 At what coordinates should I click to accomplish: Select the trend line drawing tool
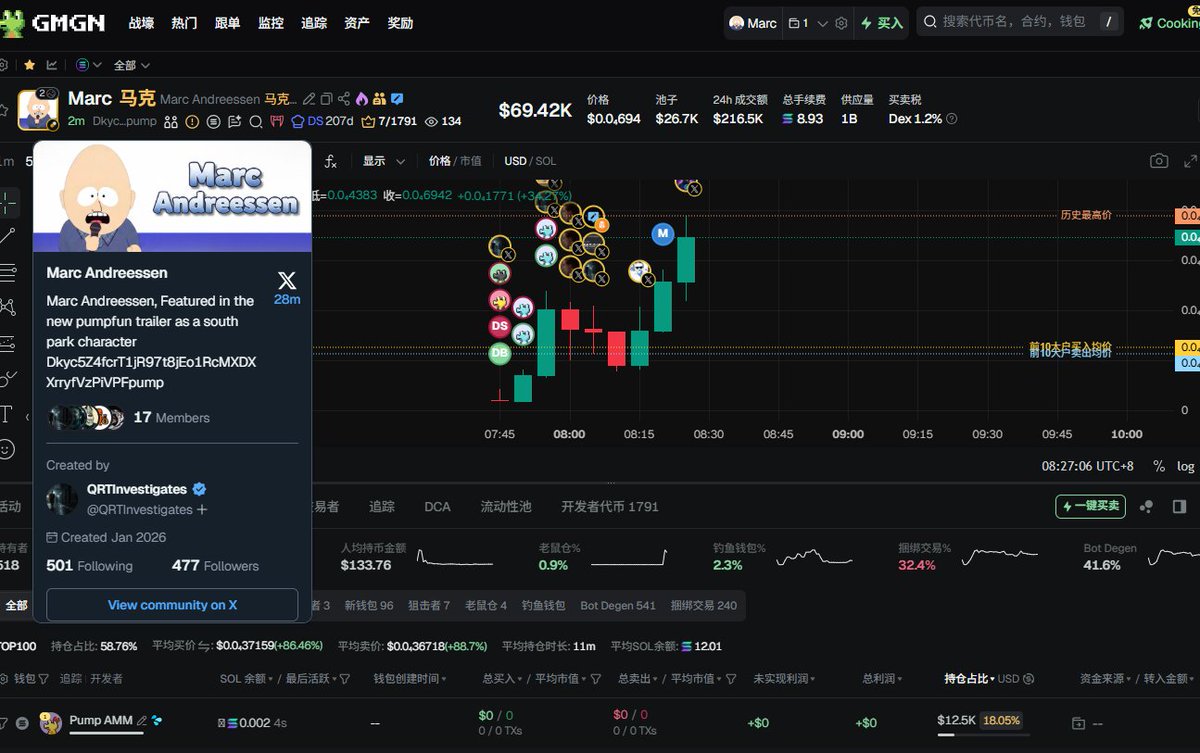pyautogui.click(x=8, y=237)
